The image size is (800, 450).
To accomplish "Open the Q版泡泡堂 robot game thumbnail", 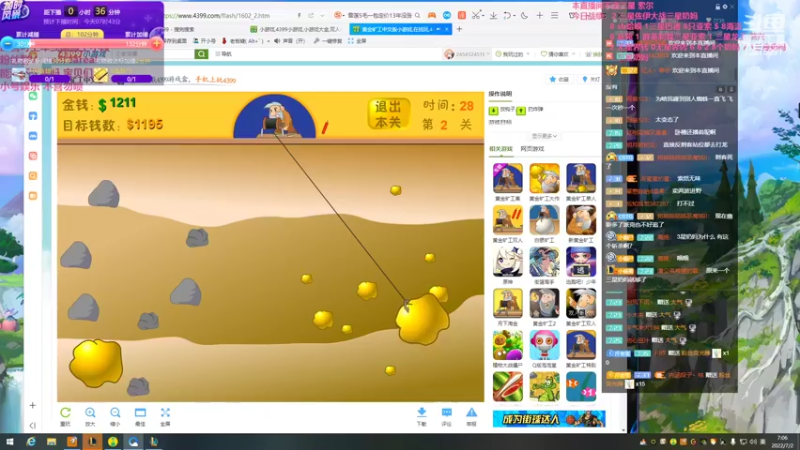I will click(x=544, y=345).
